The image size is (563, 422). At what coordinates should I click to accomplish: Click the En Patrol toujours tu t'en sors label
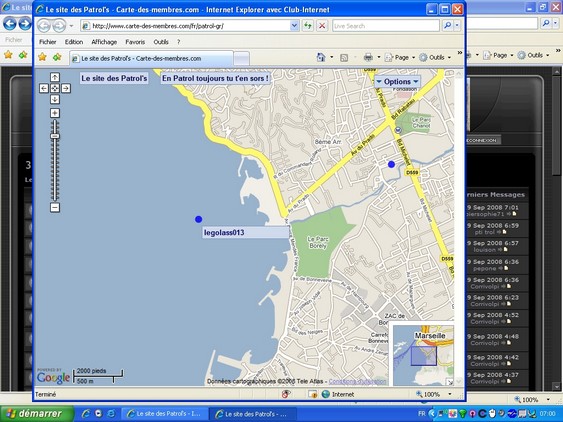pos(215,78)
